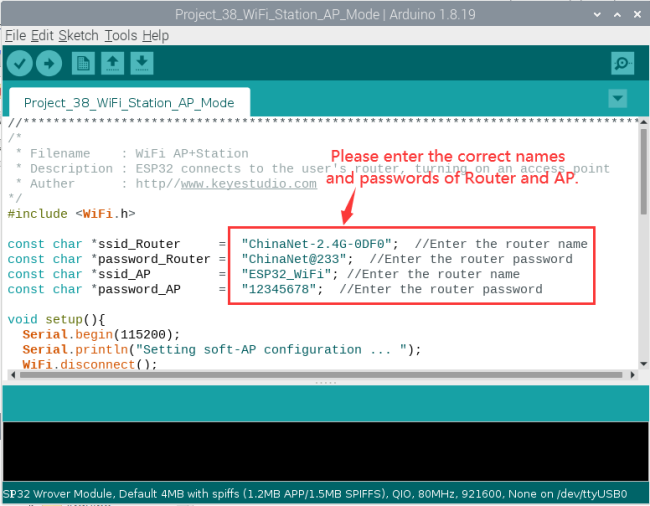Click the #include <WiFi.h> line
The image size is (650, 506).
[71, 214]
